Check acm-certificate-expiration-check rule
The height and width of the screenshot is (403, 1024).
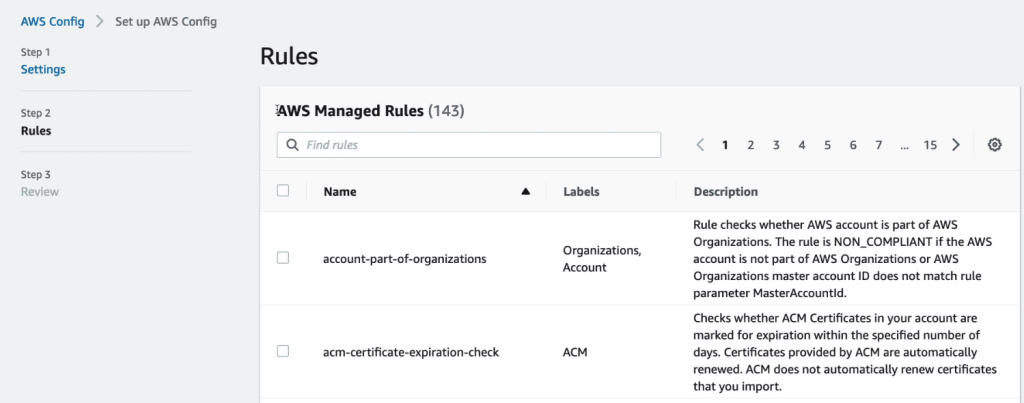[x=283, y=351]
